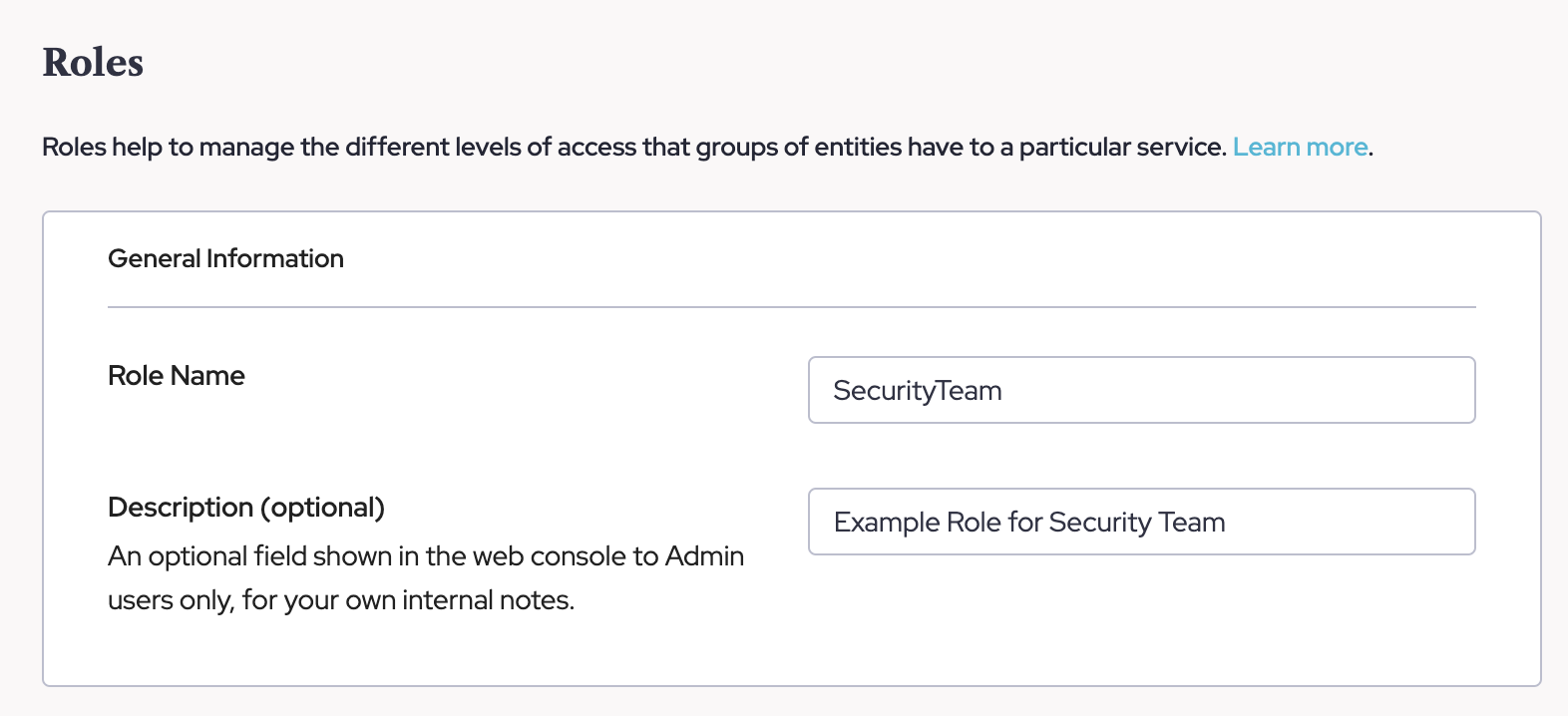Image resolution: width=1568 pixels, height=716 pixels.
Task: Click the help text about Admin users
Action: point(425,578)
